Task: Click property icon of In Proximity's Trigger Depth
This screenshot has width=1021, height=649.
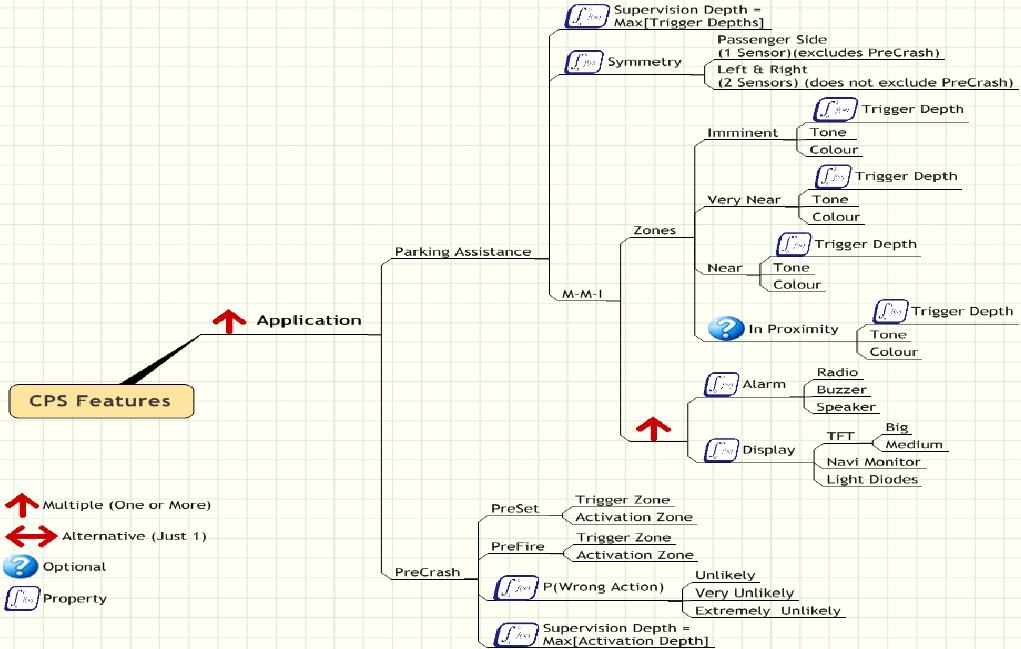Action: (890, 311)
